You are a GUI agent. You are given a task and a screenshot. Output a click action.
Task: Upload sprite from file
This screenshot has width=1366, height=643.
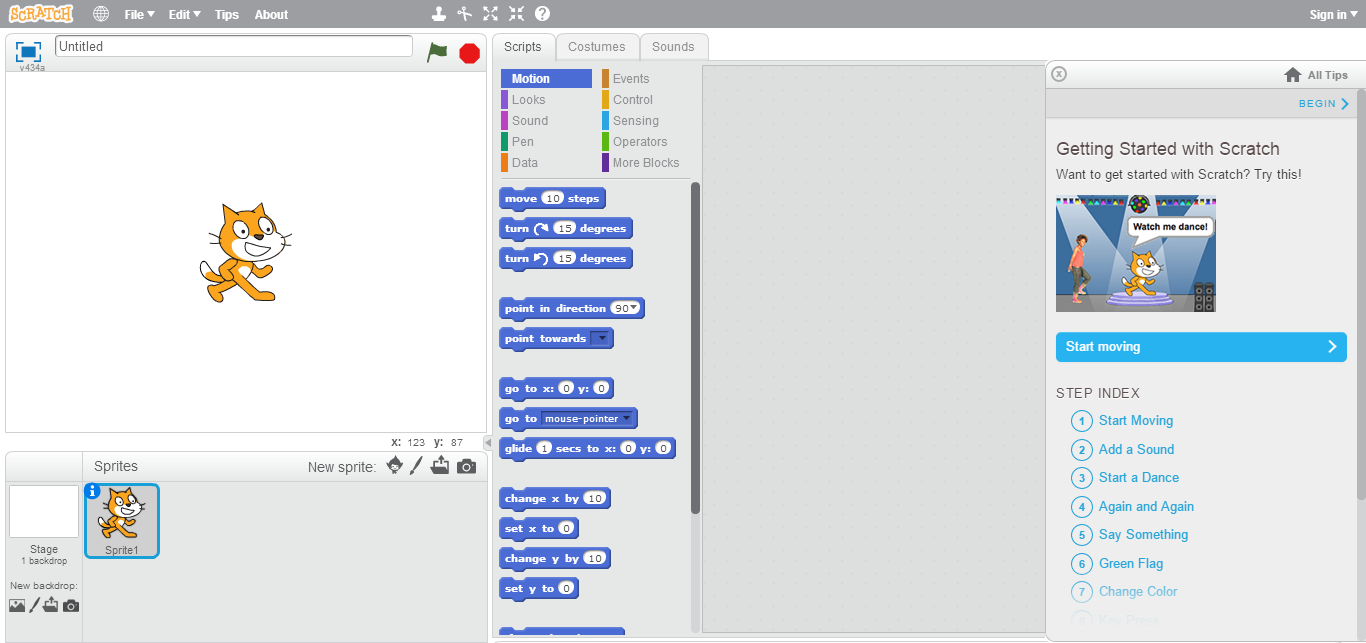pos(440,466)
